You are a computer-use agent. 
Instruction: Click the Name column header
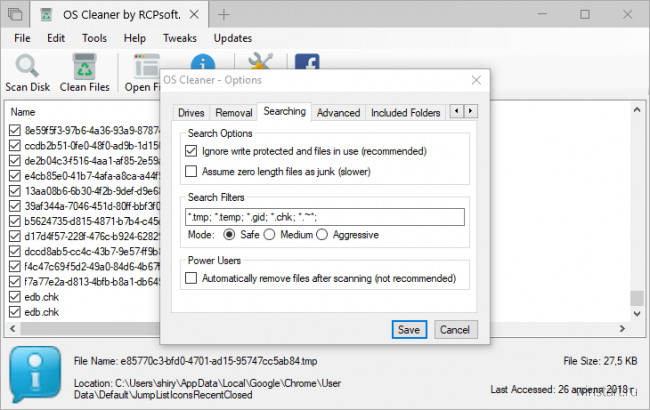(23, 112)
